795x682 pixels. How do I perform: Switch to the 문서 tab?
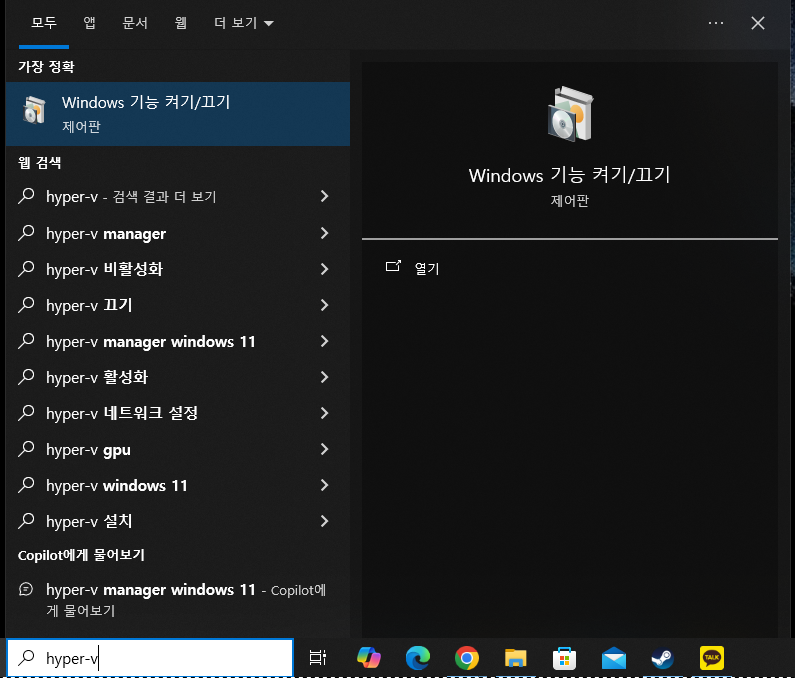coord(135,23)
